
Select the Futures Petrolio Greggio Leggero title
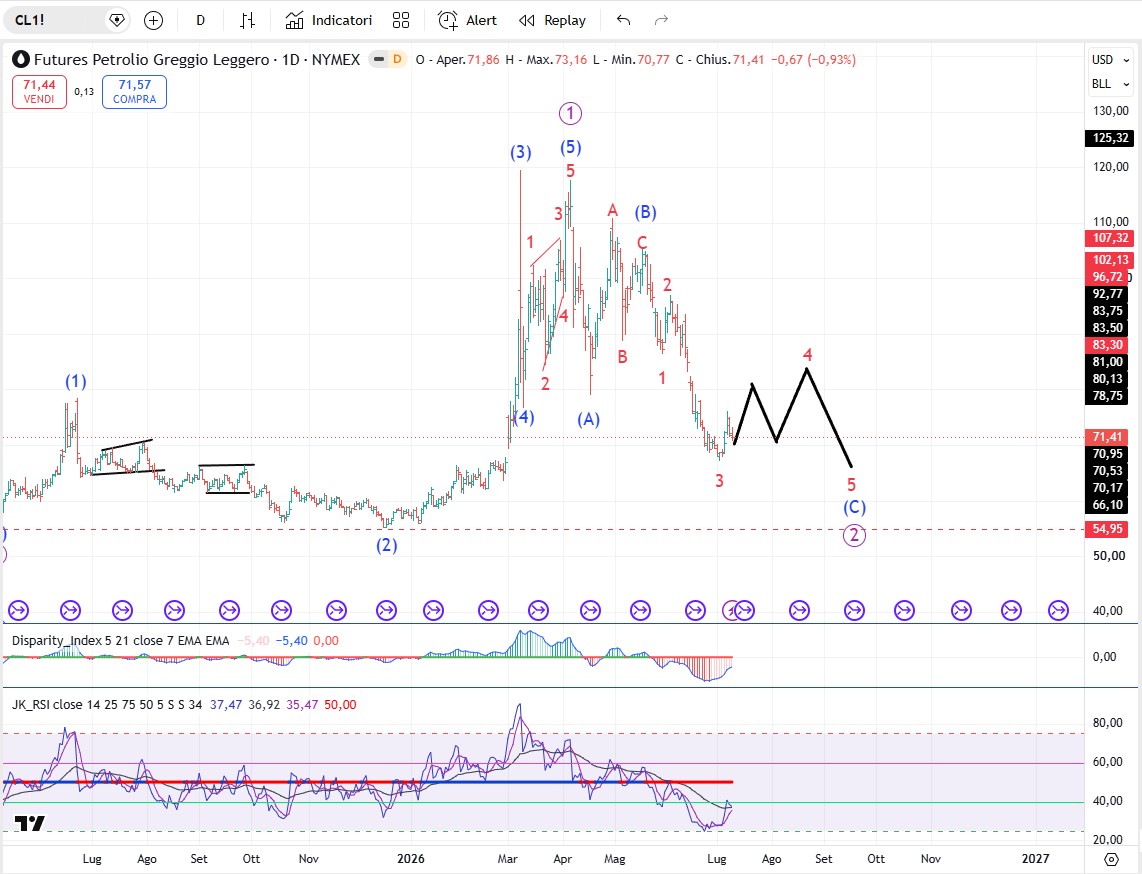coord(151,60)
